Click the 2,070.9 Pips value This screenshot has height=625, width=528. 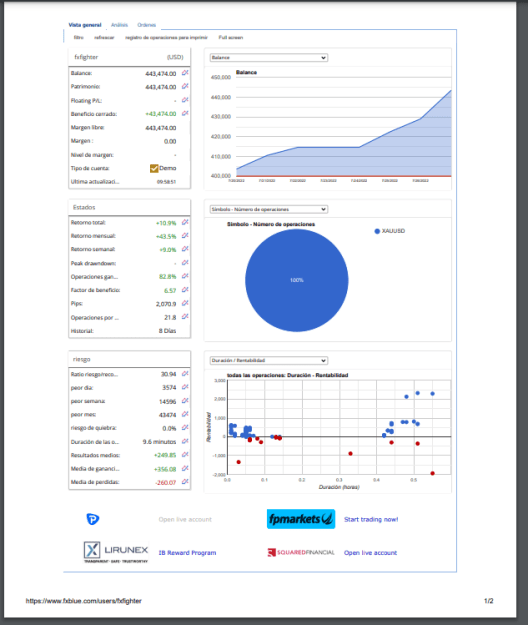(166, 304)
